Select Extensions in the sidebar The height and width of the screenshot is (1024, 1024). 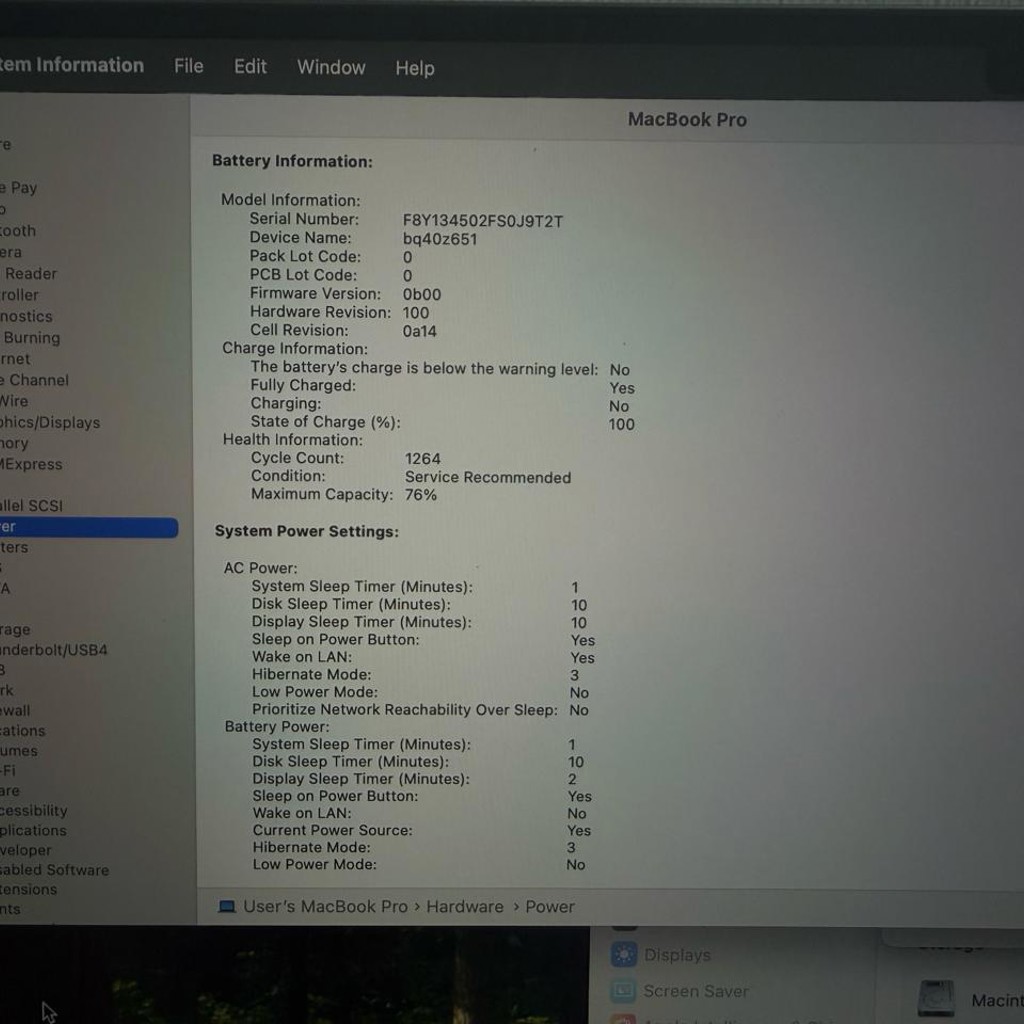(x=29, y=889)
